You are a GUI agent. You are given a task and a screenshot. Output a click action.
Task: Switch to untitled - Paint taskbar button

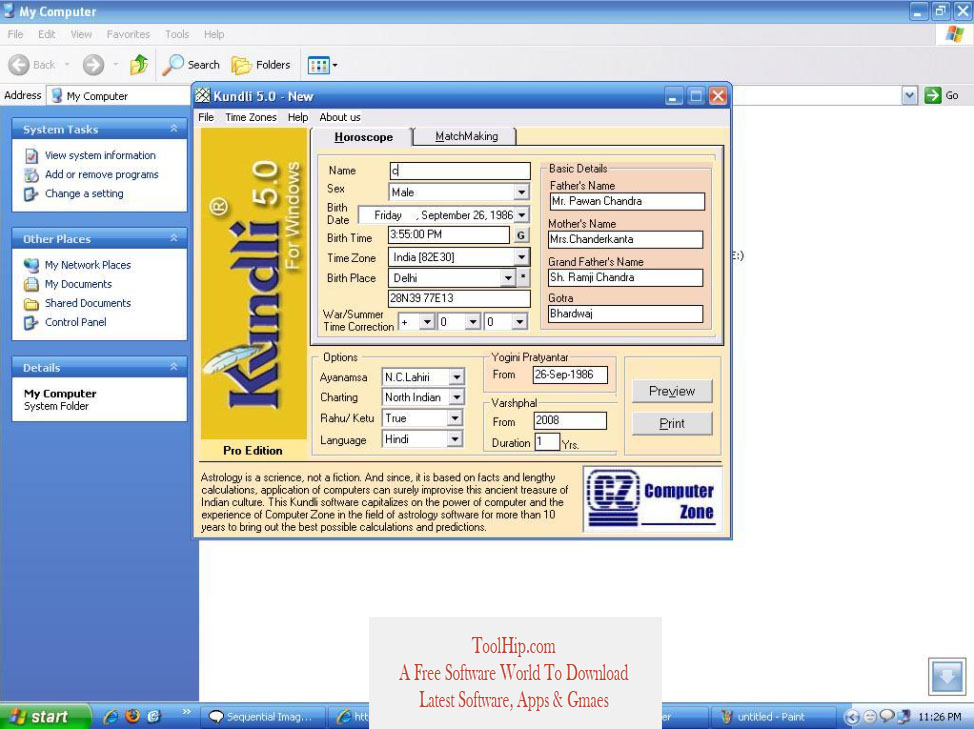coord(771,717)
